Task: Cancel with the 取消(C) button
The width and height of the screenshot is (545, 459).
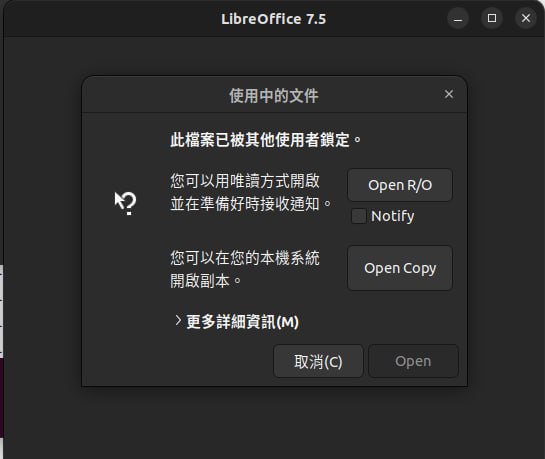Action: [x=318, y=361]
